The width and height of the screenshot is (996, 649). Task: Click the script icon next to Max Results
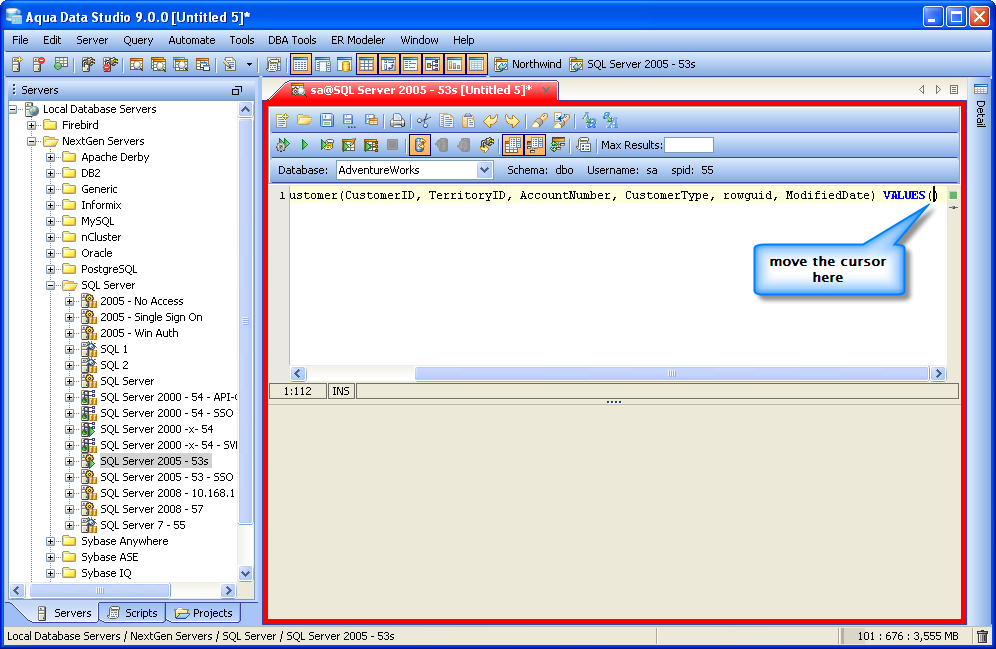tap(584, 145)
